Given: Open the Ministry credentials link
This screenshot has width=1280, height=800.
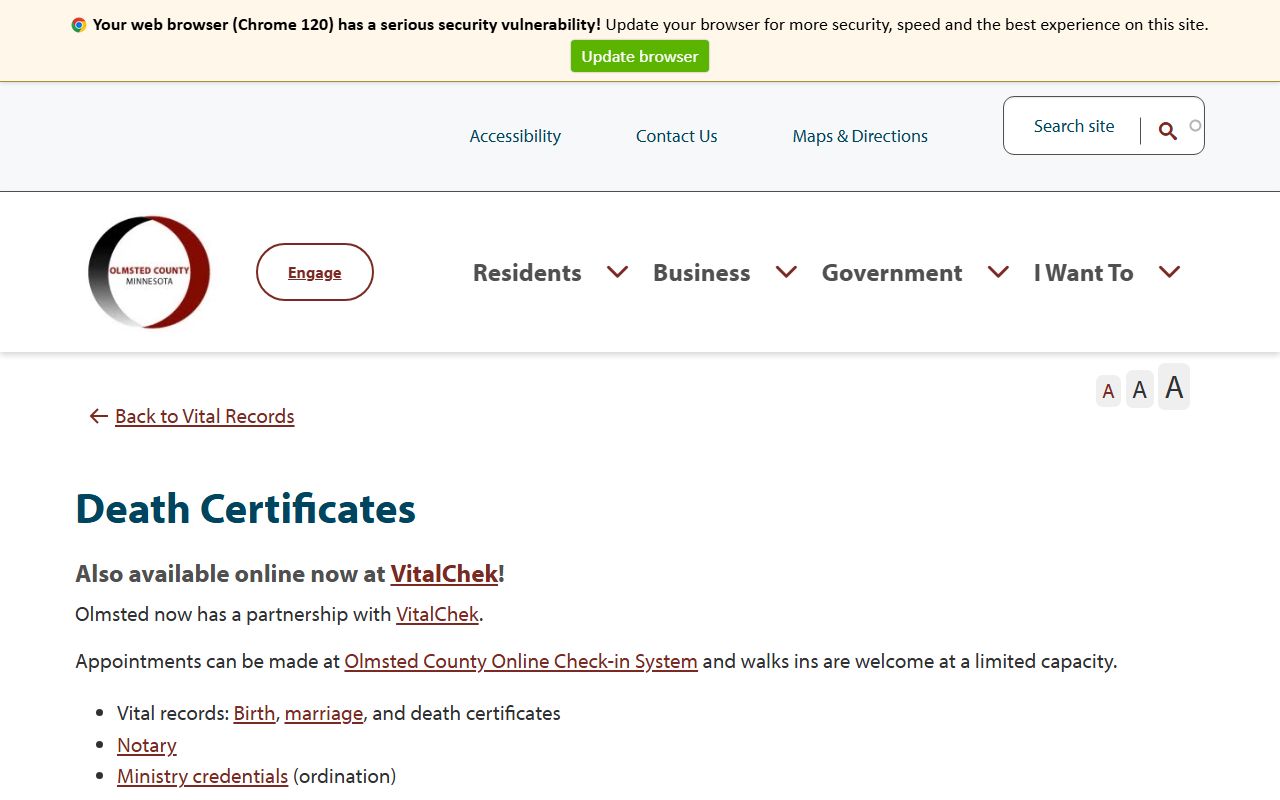Looking at the screenshot, I should click(x=202, y=776).
